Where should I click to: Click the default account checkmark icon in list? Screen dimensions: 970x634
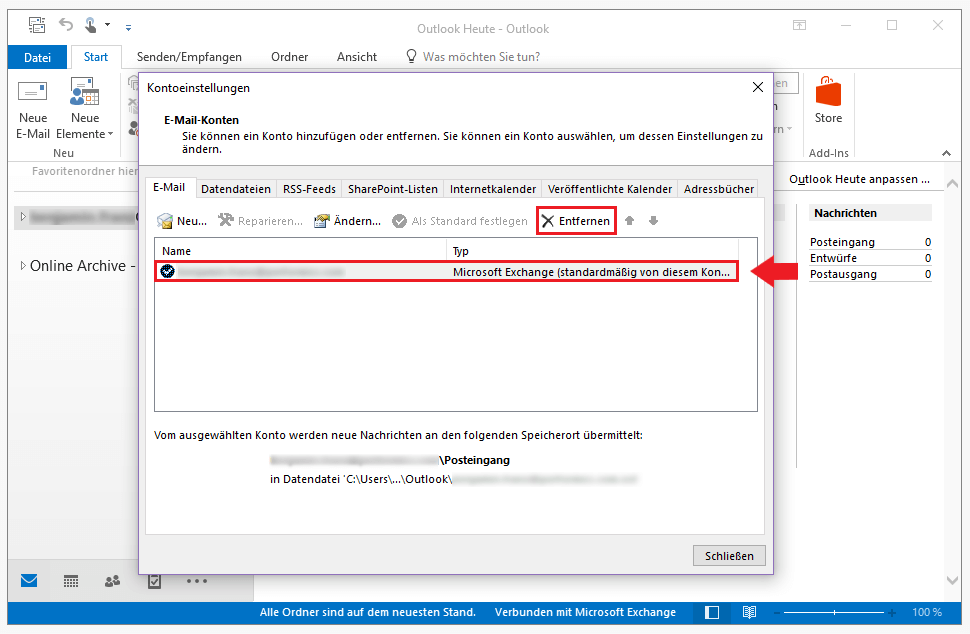(167, 271)
